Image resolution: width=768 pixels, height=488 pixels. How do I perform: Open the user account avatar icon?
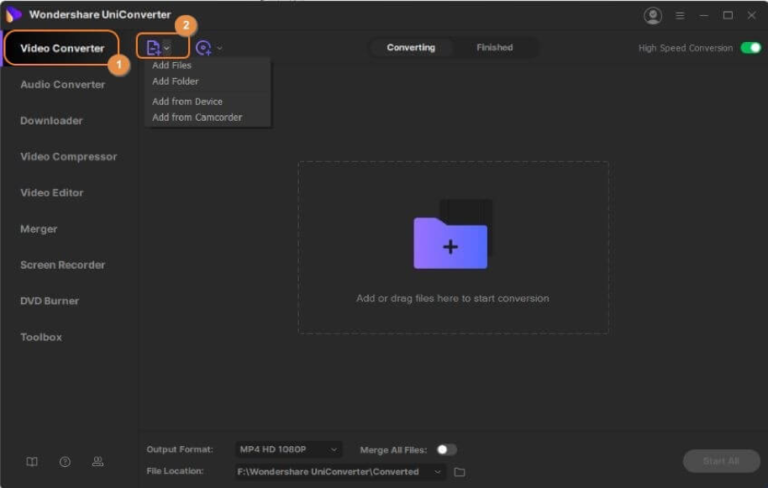point(652,15)
